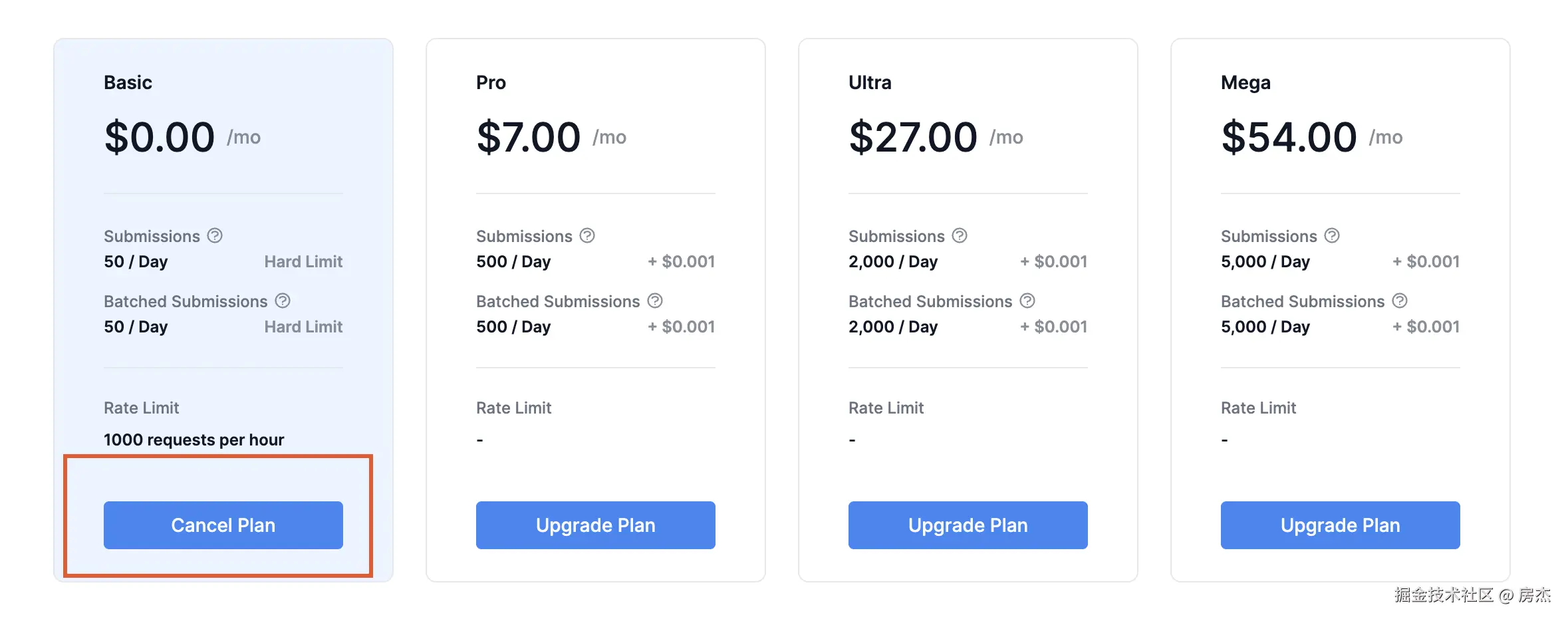Upgrade to the Ultra plan

pos(968,525)
